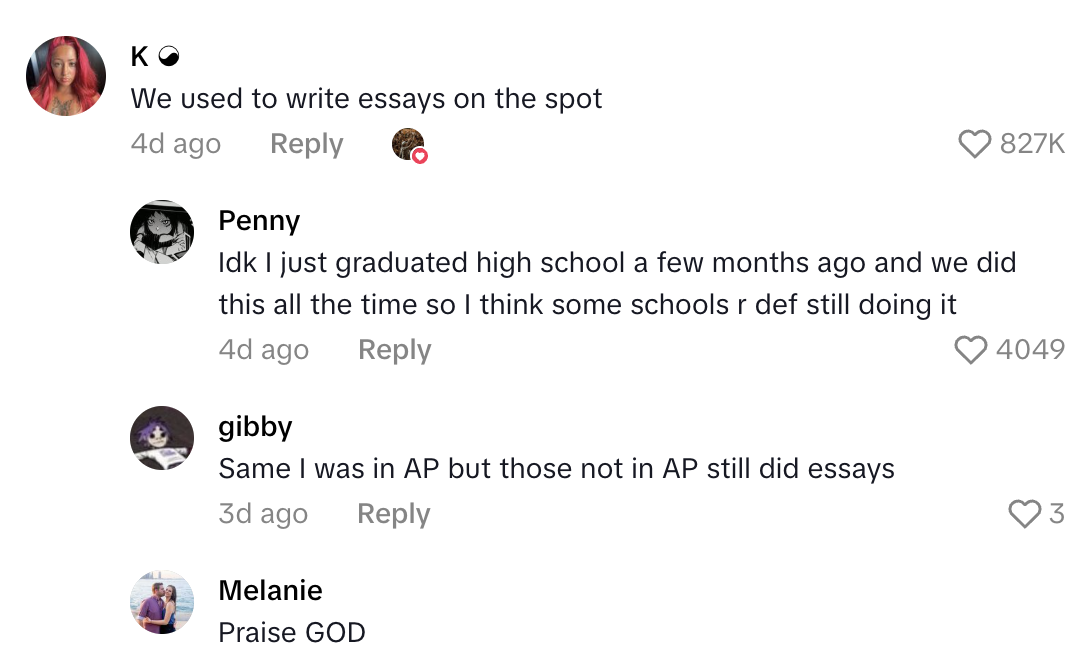Click the creator-liked badge under K's comment
This screenshot has width=1080, height=658.
click(x=408, y=144)
